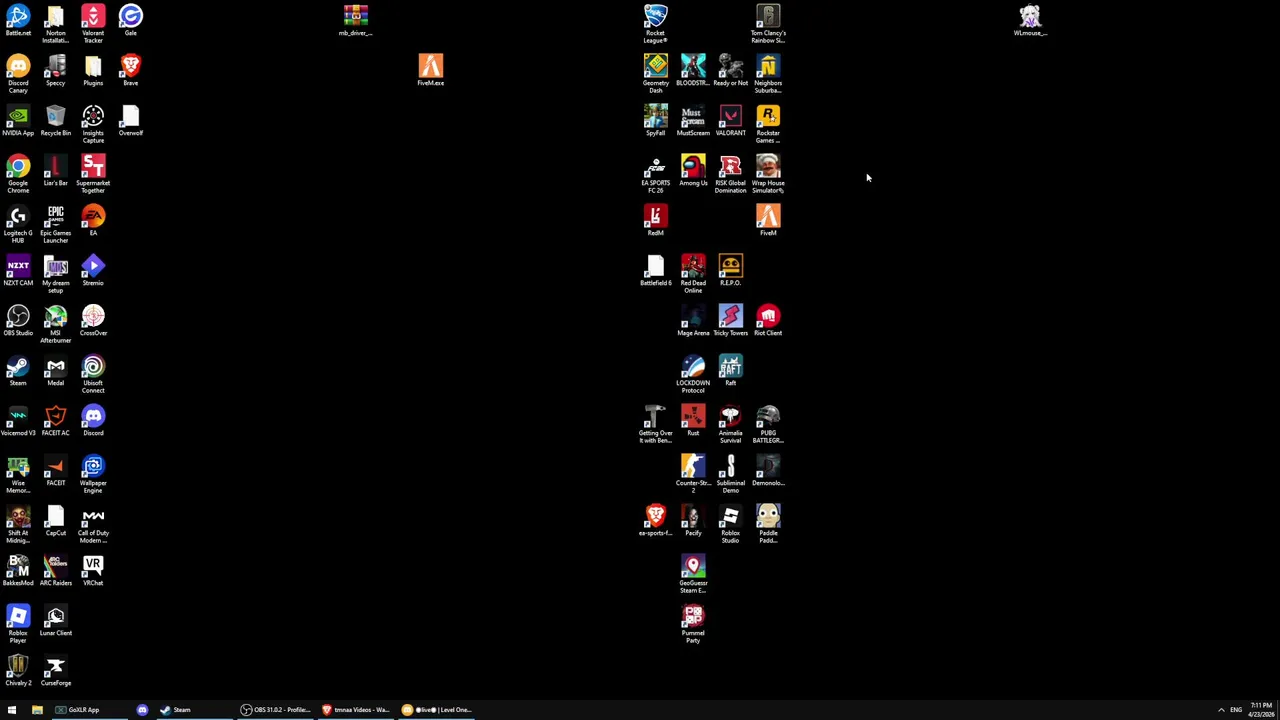The height and width of the screenshot is (720, 1280).
Task: Open the Battle.net desktop shortcut
Action: tap(18, 21)
